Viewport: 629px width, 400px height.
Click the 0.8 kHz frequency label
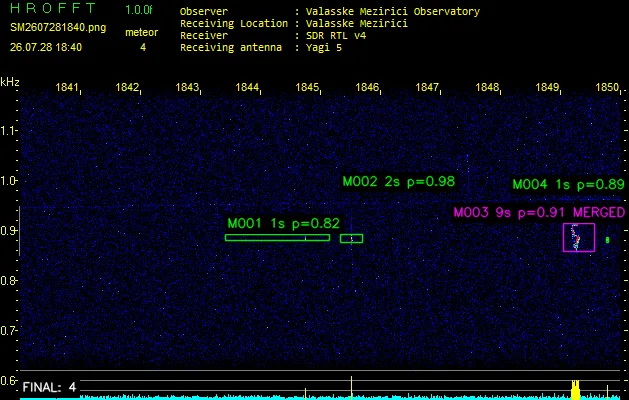(x=8, y=280)
